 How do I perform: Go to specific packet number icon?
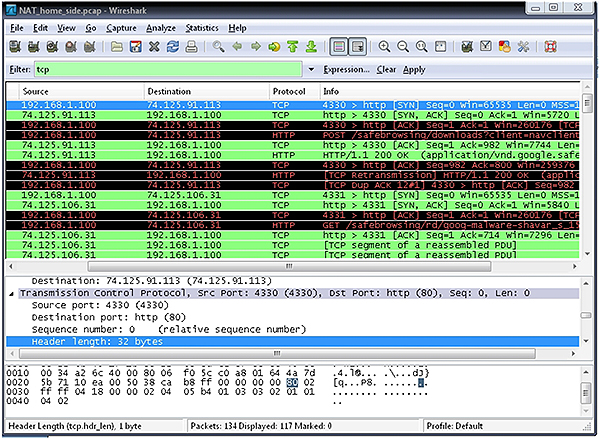coord(274,47)
